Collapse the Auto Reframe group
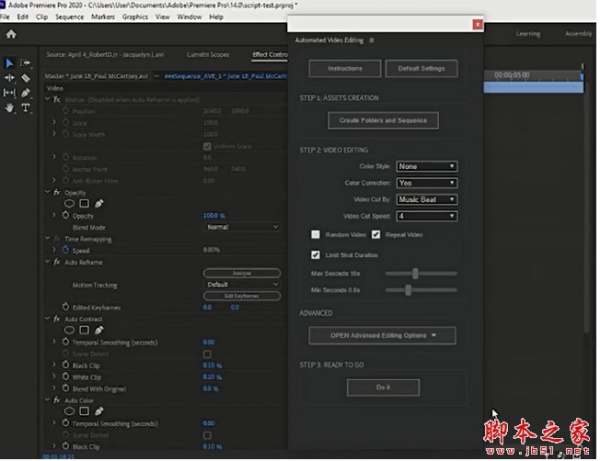Screen dimensions: 600x461 (47, 262)
